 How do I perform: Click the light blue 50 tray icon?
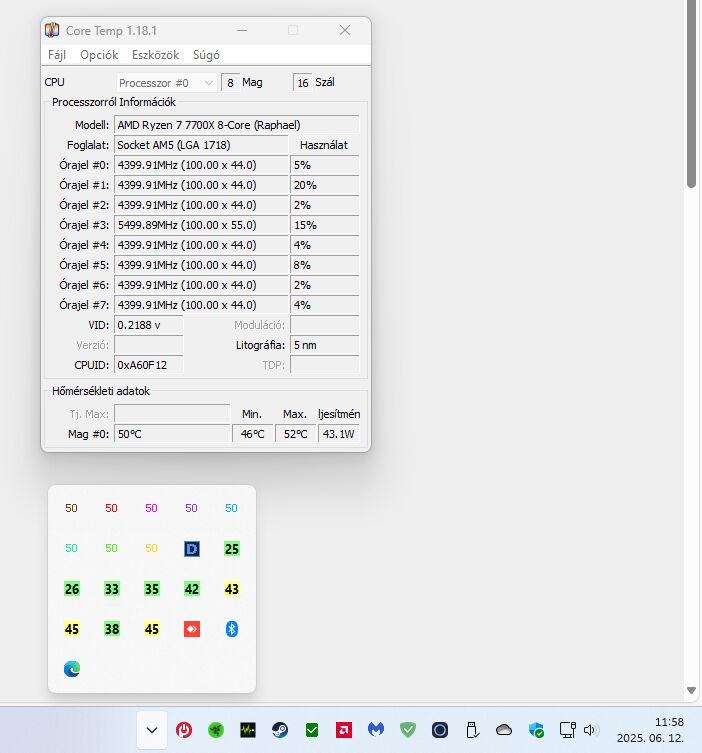(231, 508)
